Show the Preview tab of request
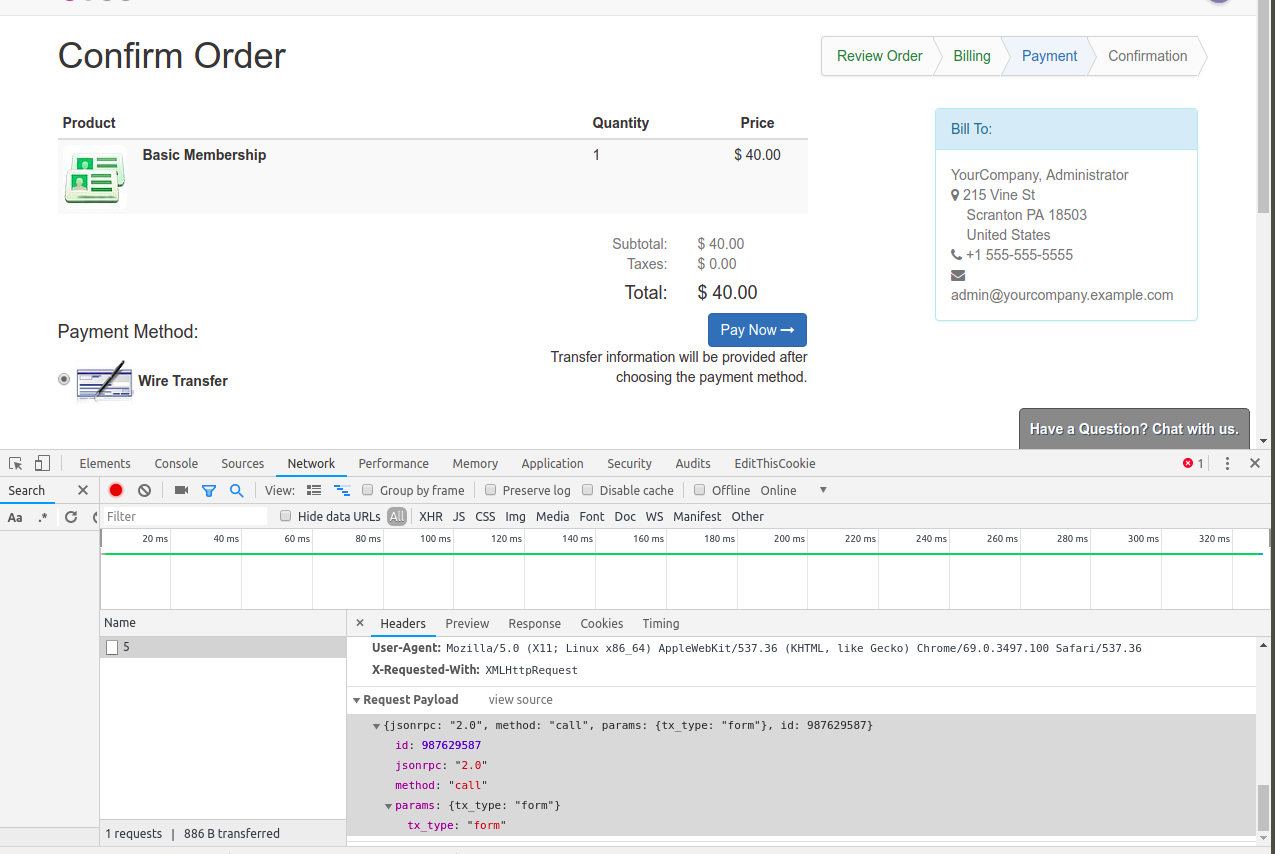1275x854 pixels. 467,623
